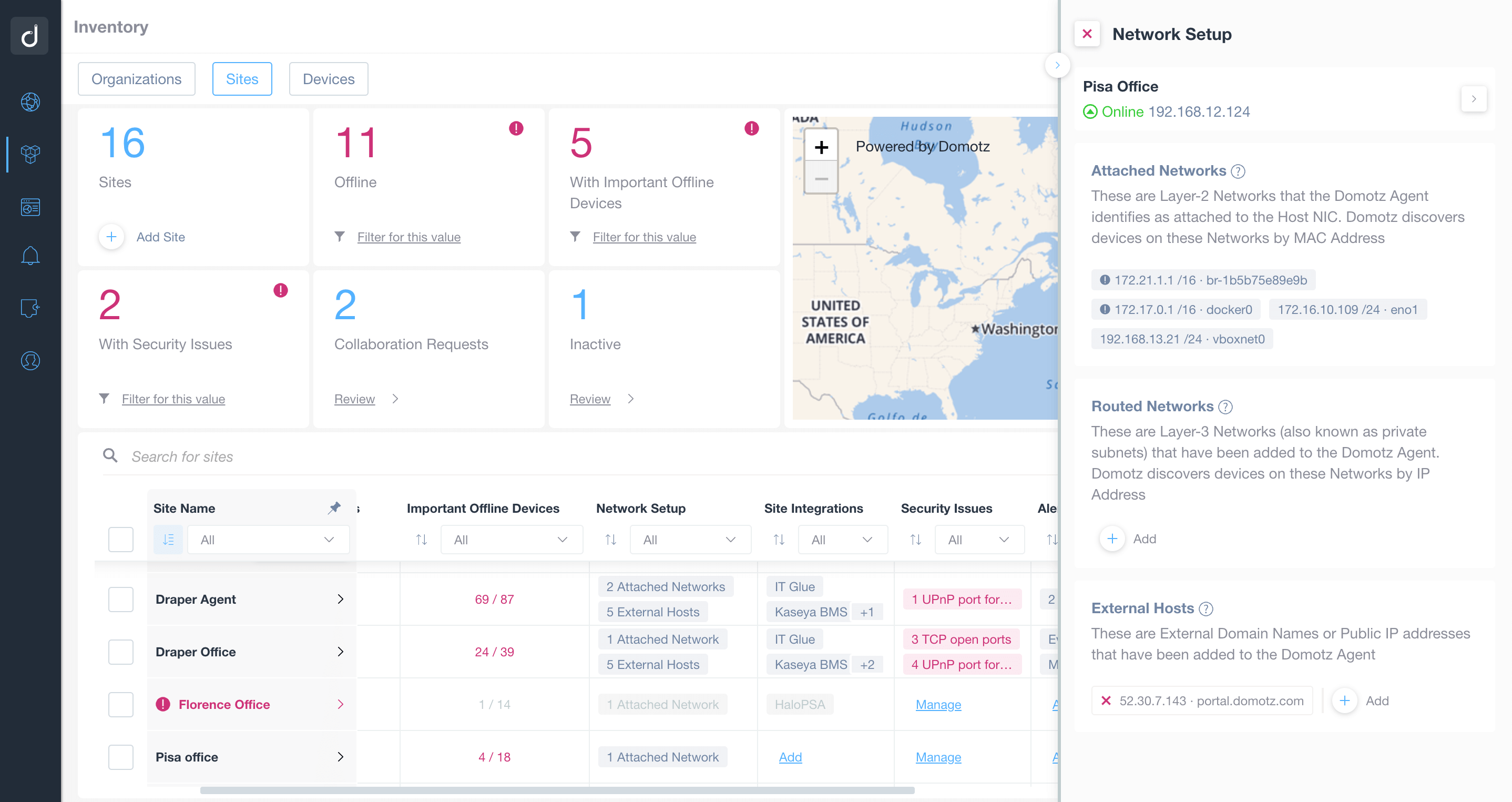Select the Inventory cube sidebar icon

pos(30,155)
